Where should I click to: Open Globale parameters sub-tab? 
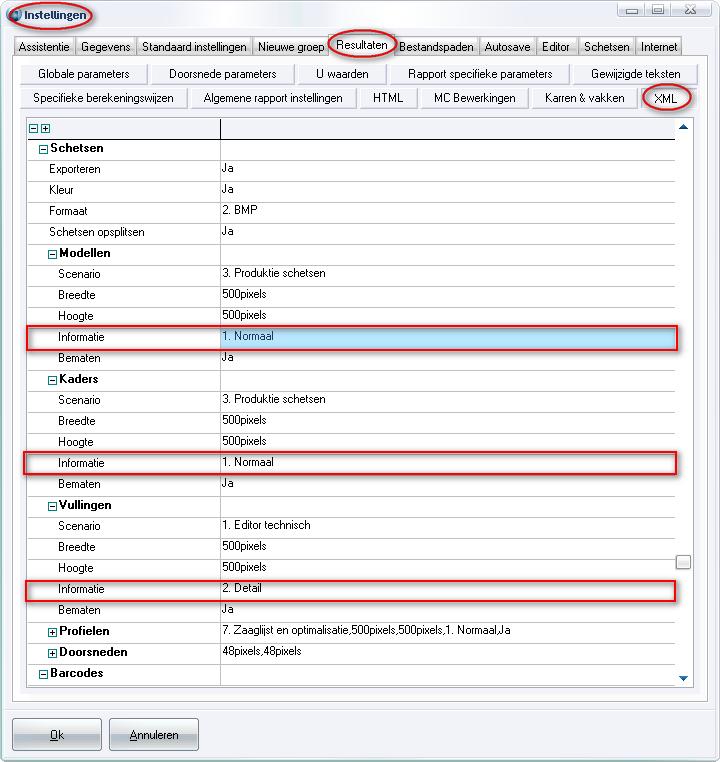(x=84, y=74)
